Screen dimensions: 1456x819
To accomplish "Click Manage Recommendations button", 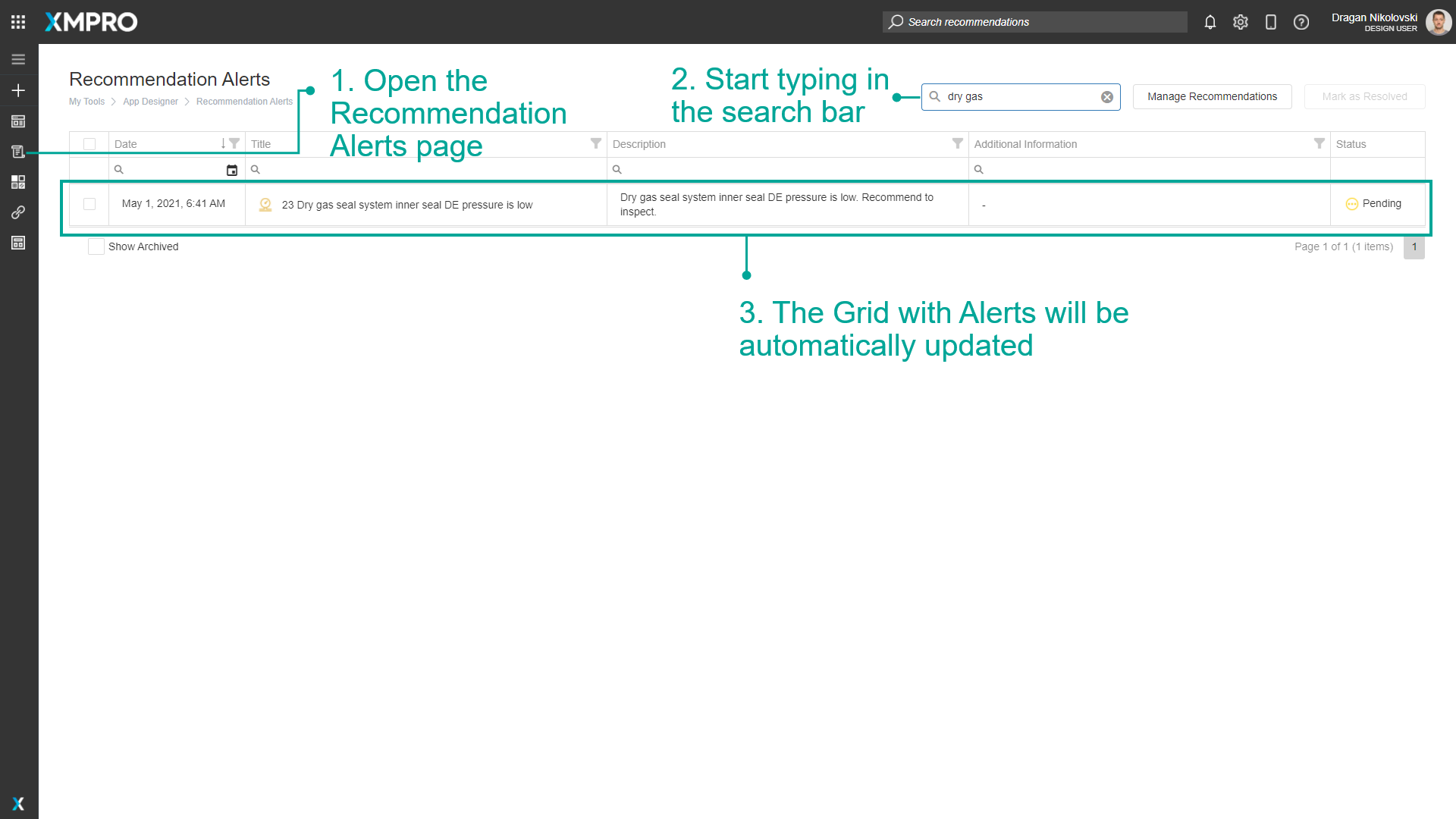I will coord(1212,96).
